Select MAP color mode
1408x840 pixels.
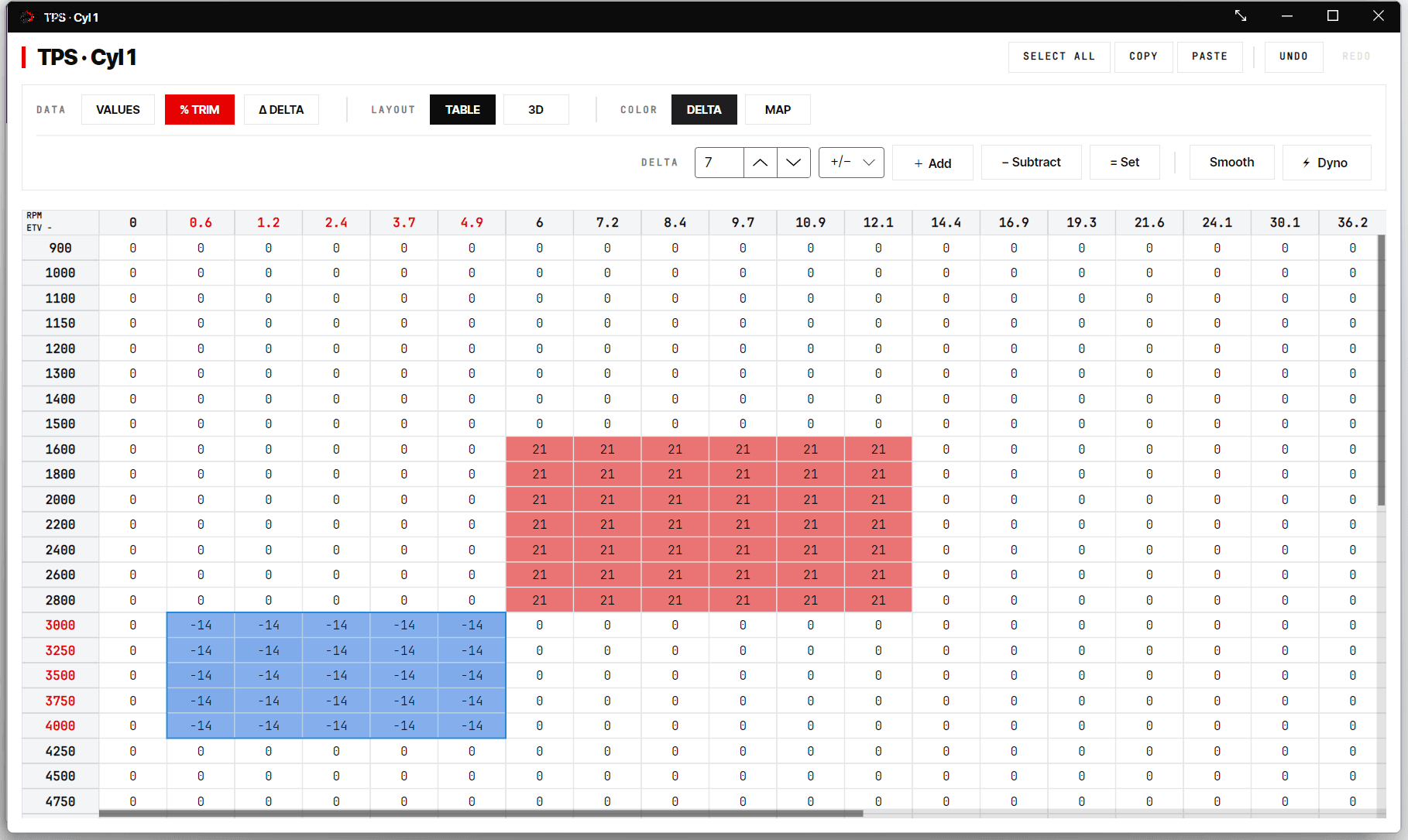coord(778,110)
